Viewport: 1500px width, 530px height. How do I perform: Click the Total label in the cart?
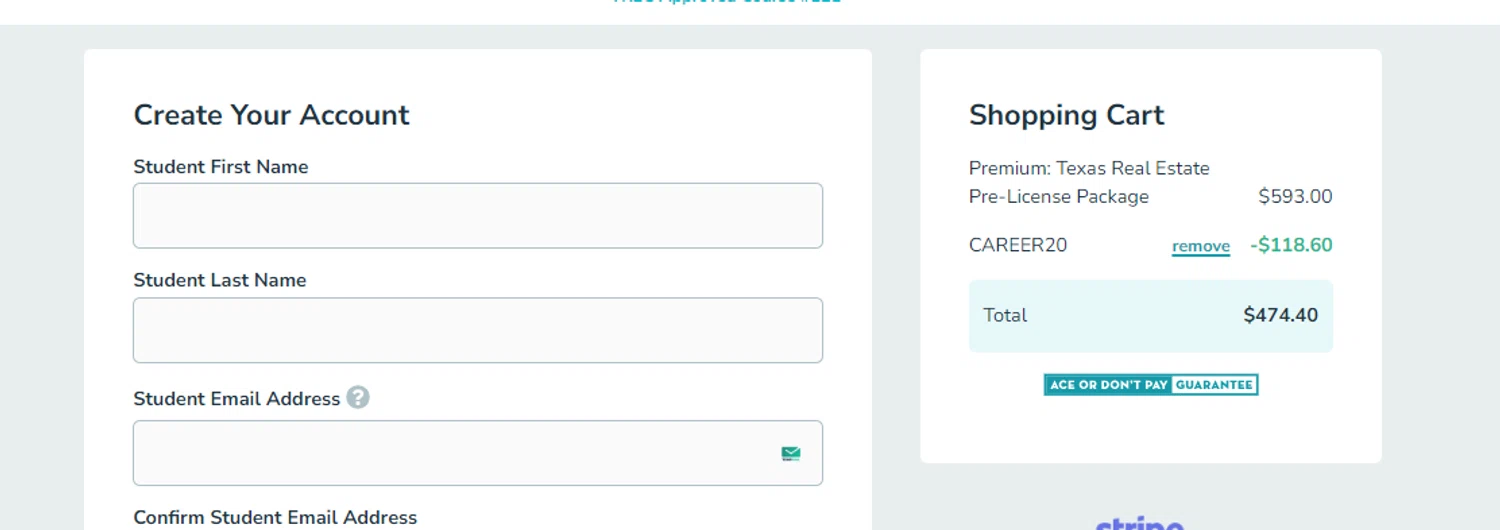[x=1005, y=316]
